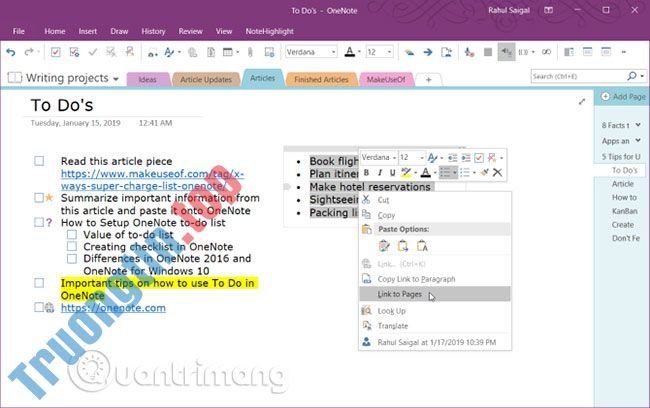650x408 pixels.
Task: Click the table insert icon in the toolbar
Action: [x=228, y=52]
